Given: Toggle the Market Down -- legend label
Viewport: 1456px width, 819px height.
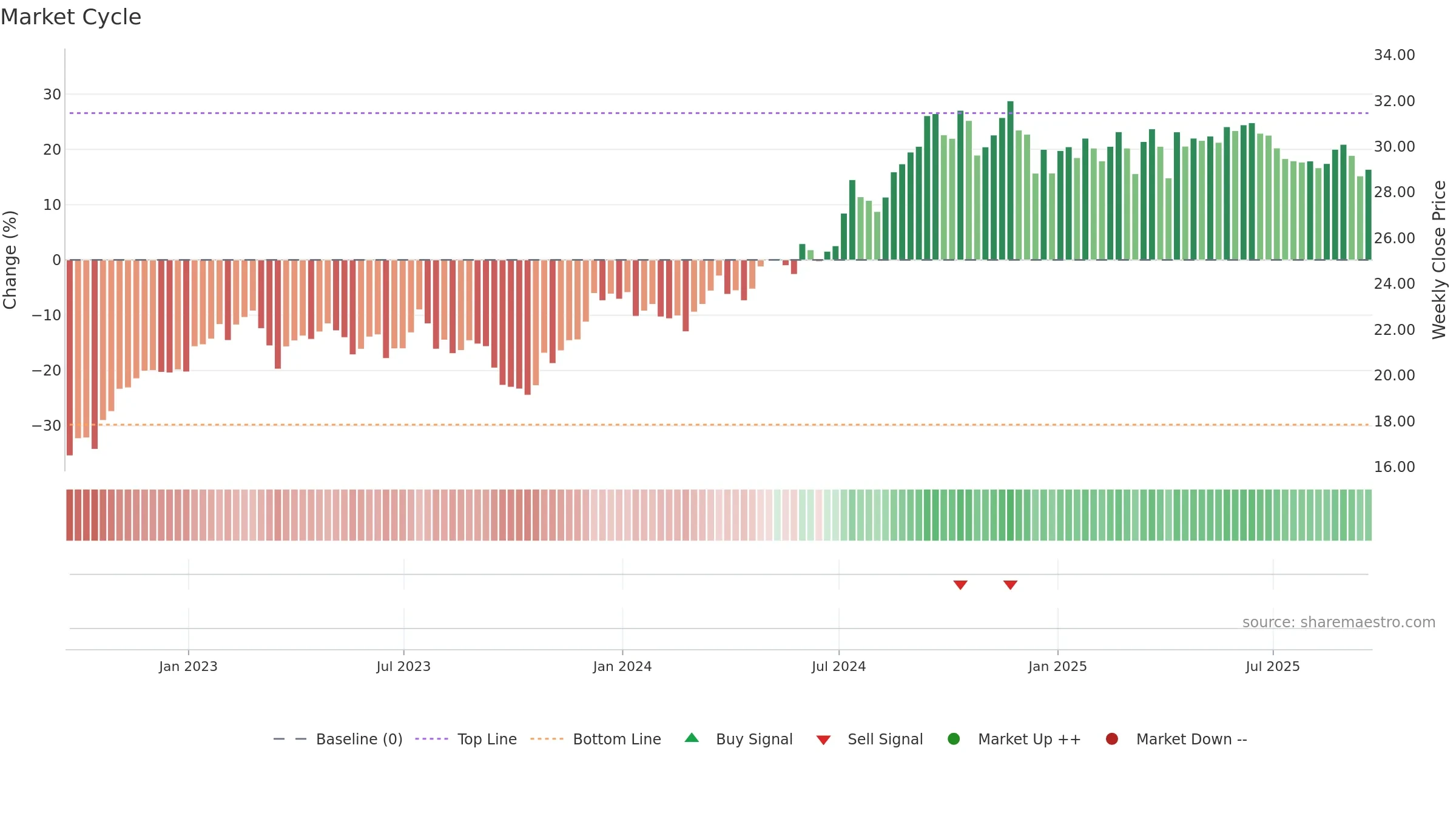Looking at the screenshot, I should coord(1191,739).
